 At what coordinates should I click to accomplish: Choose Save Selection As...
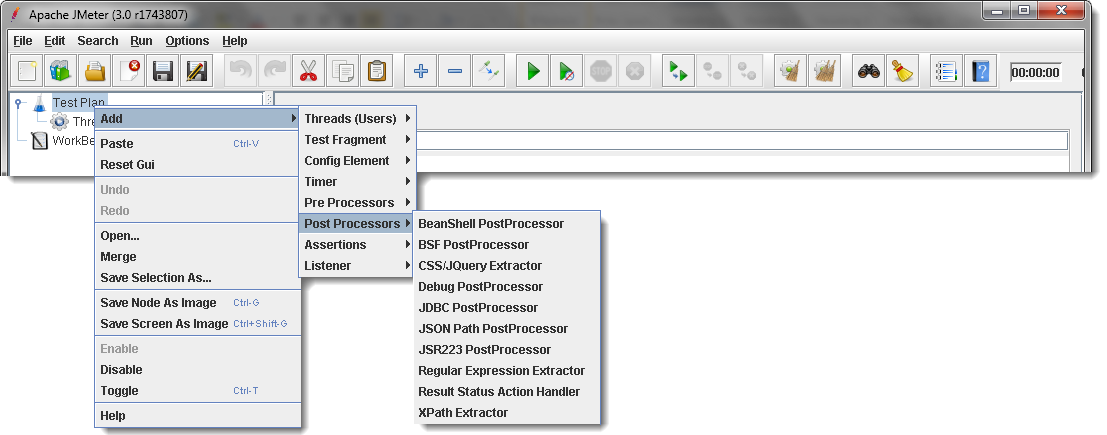coord(198,278)
